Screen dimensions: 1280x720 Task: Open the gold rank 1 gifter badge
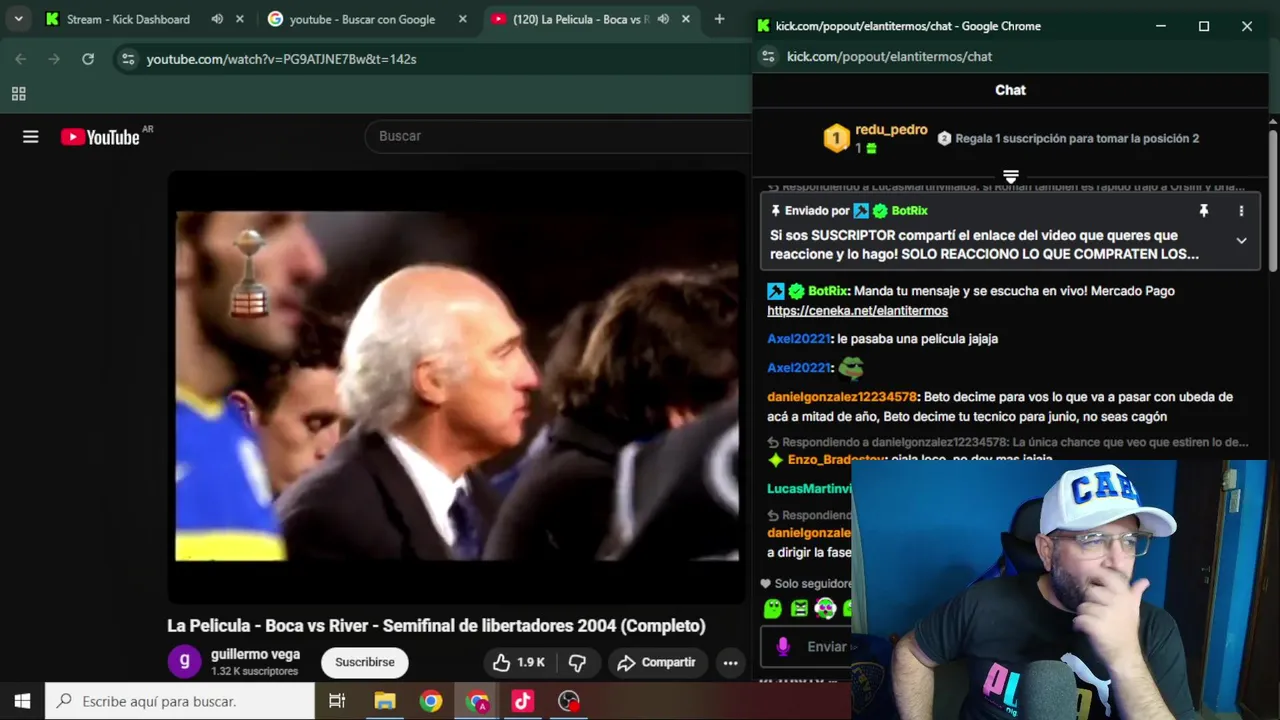coord(836,138)
